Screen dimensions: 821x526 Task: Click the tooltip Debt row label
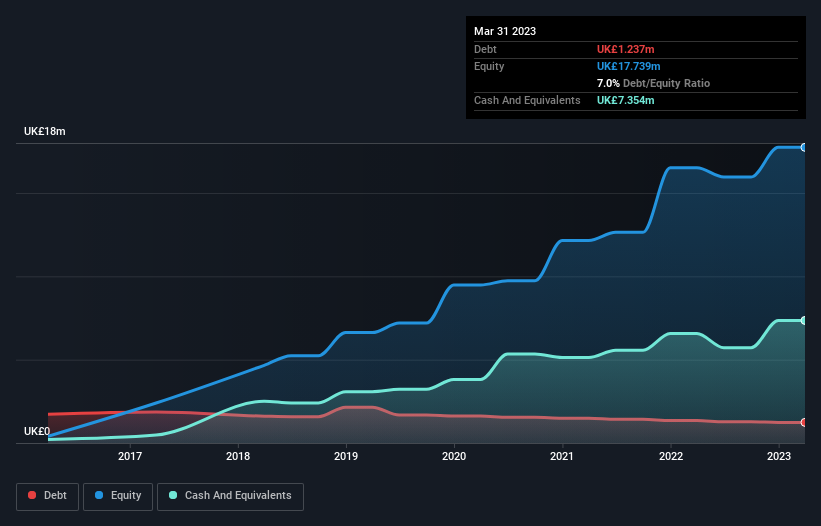tap(485, 49)
